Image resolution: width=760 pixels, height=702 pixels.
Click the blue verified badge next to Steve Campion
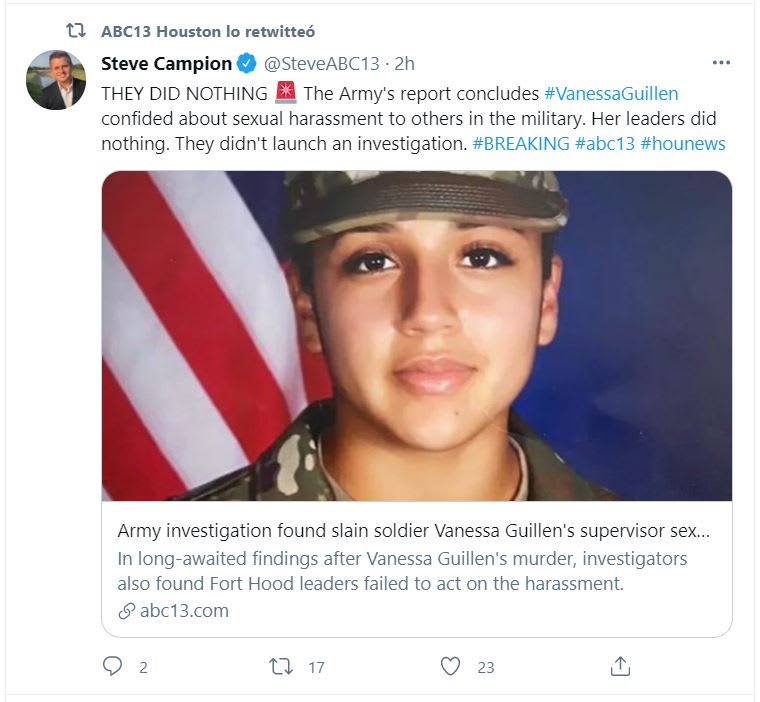click(x=246, y=64)
